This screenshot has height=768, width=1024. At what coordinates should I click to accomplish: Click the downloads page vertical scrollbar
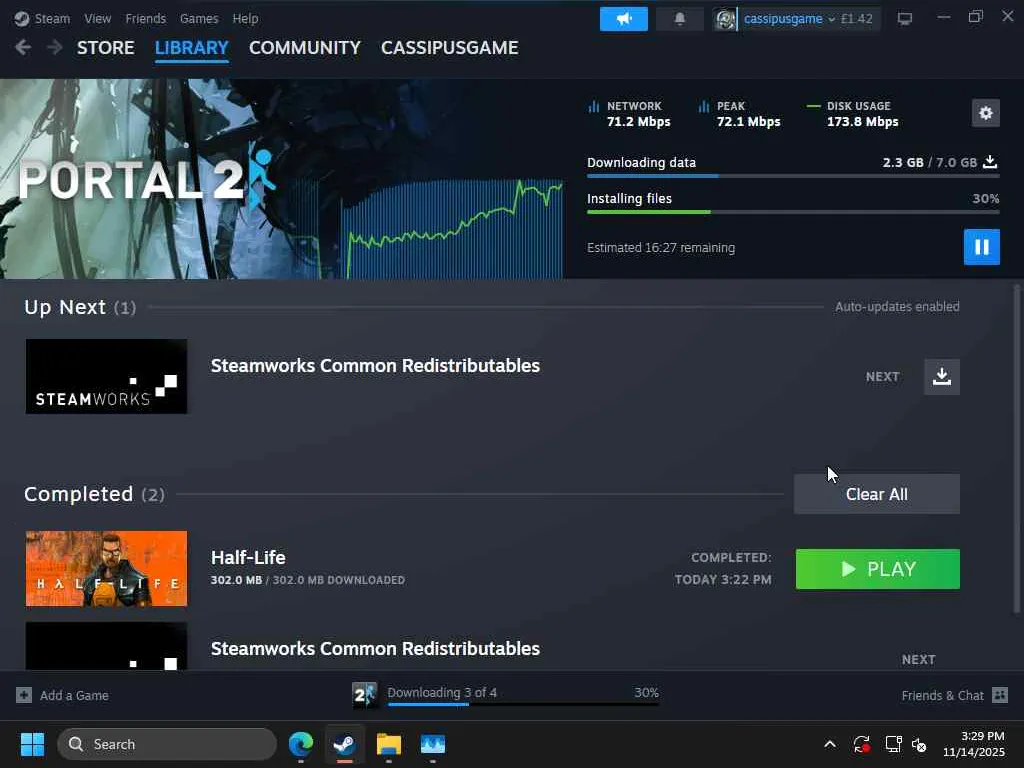pyautogui.click(x=1017, y=448)
